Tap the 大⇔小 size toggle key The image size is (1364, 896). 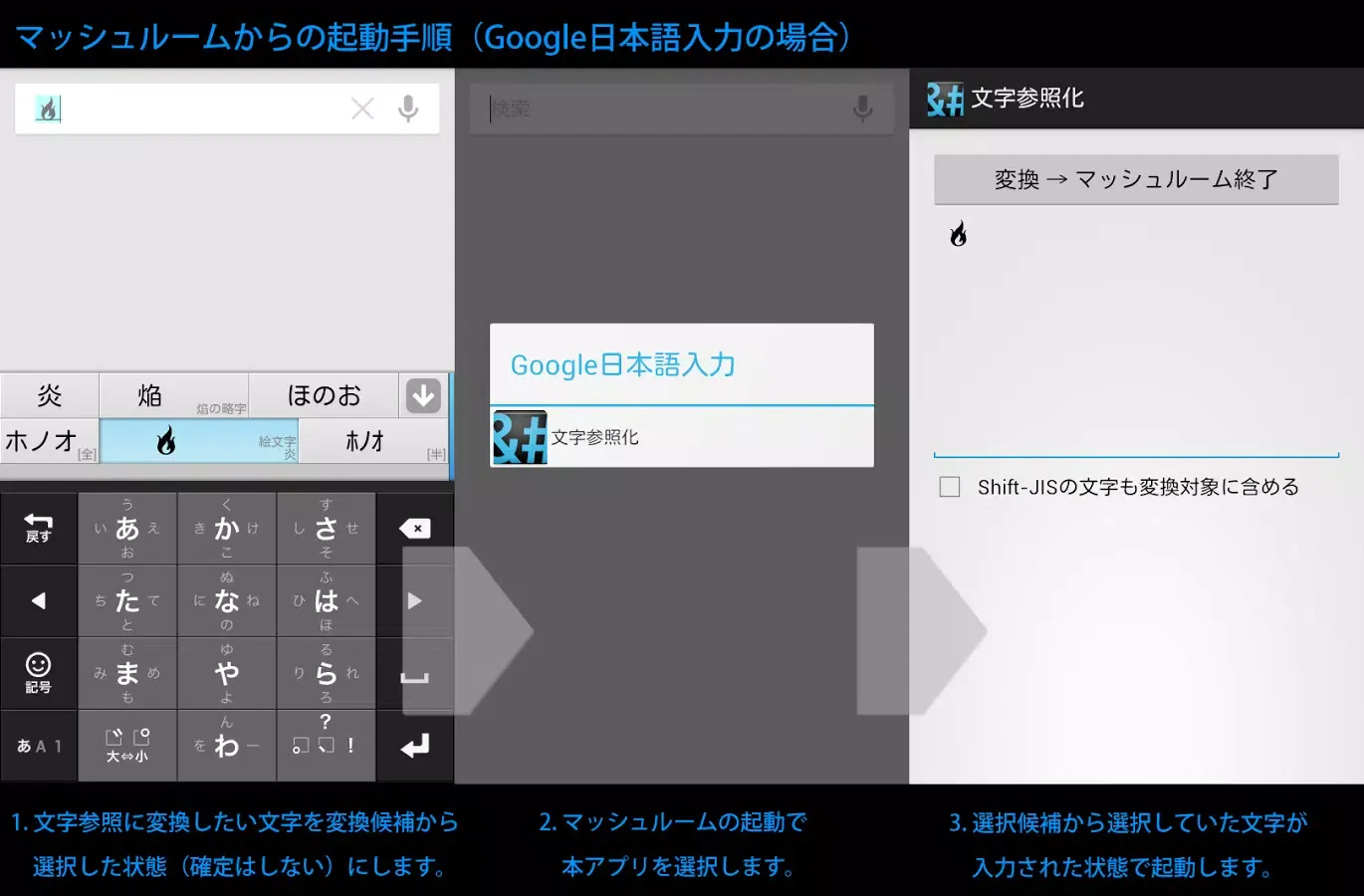pos(127,745)
